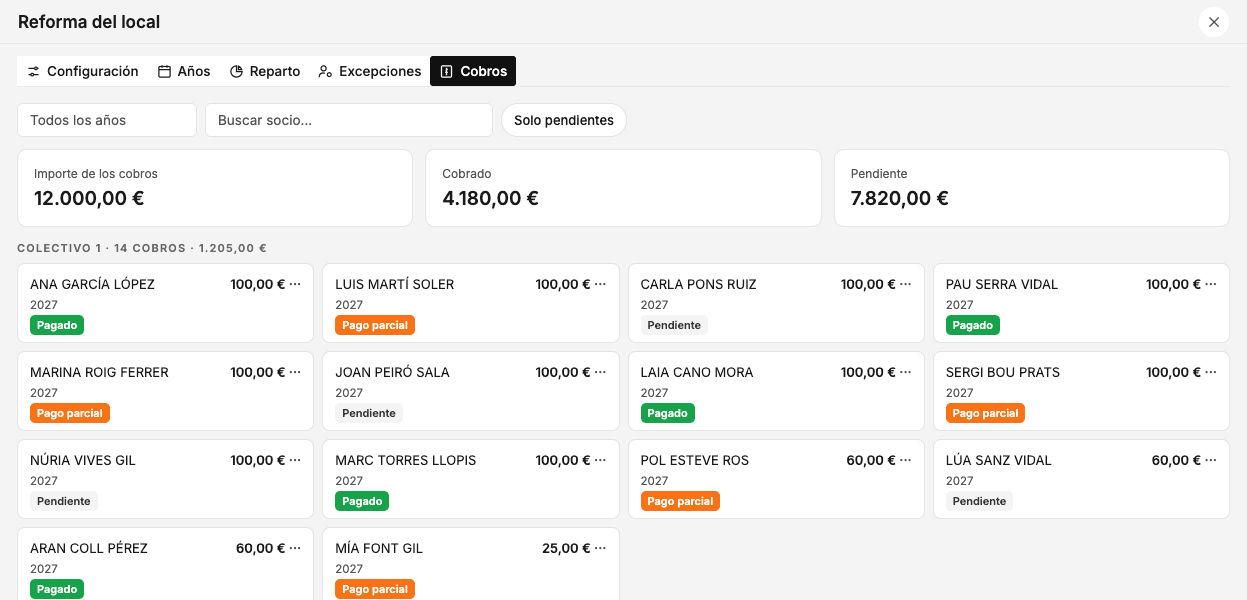Go to the Años tab

click(184, 71)
